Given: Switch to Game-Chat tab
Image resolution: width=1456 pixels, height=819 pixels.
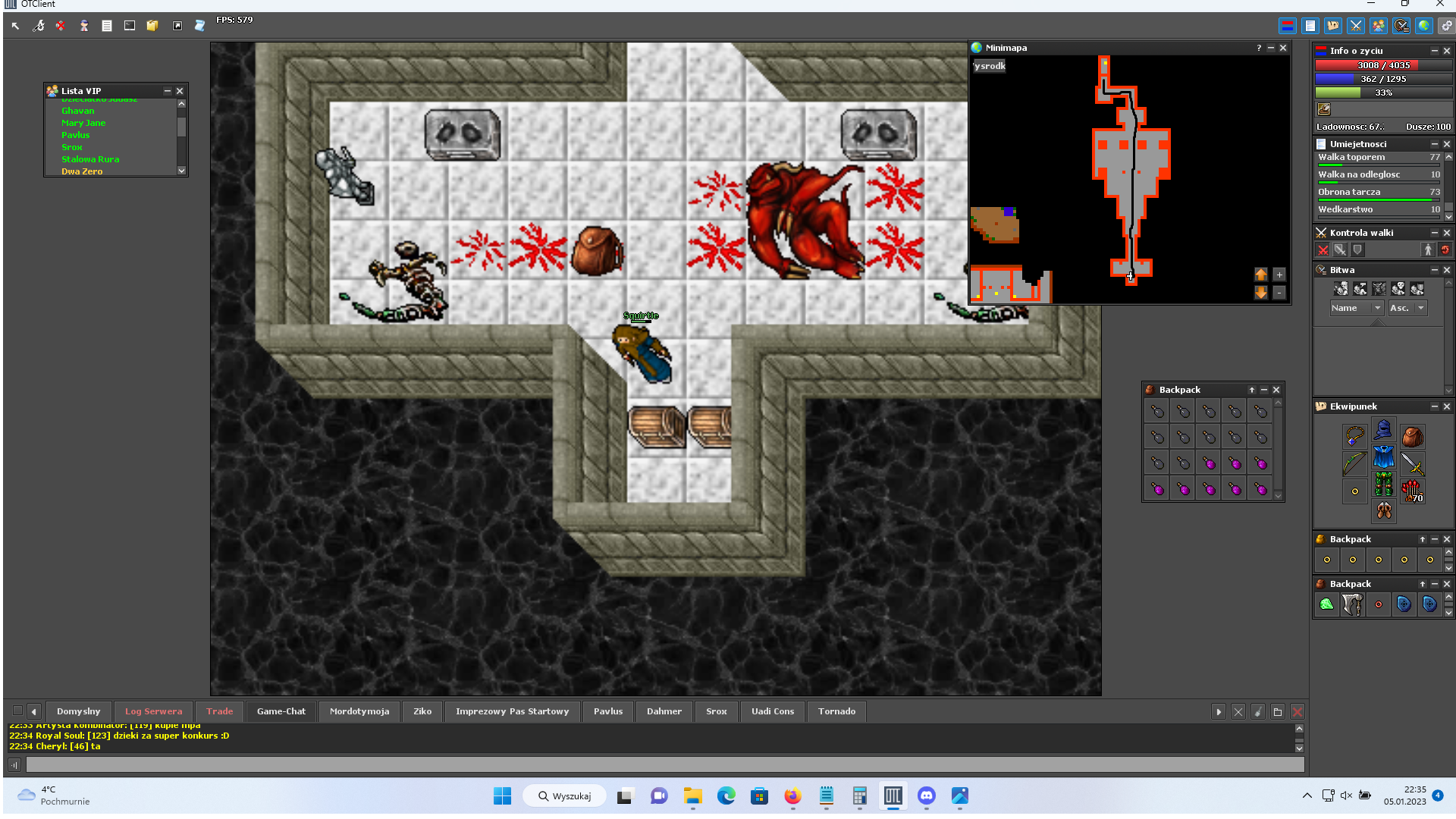Looking at the screenshot, I should [281, 711].
